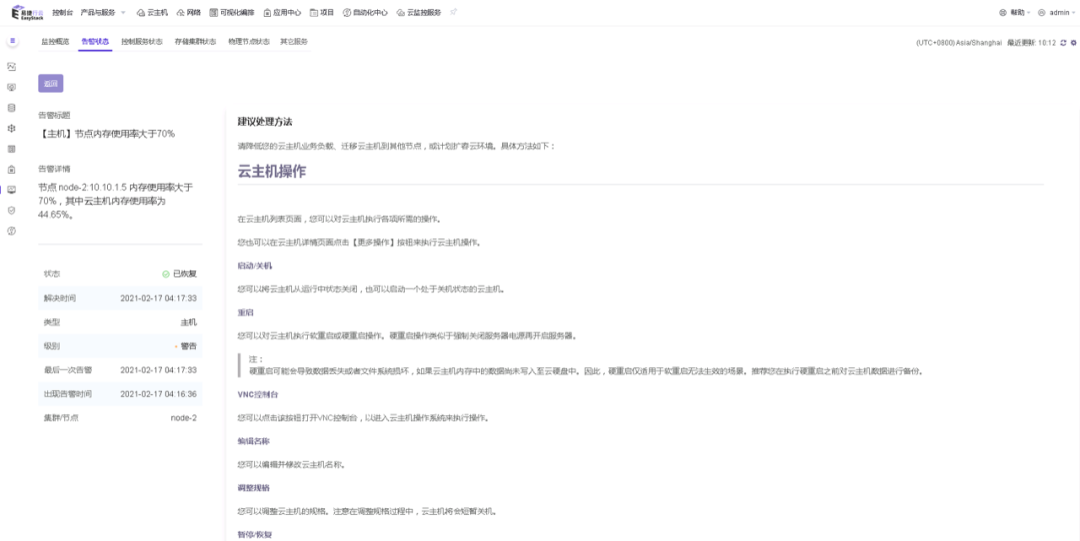Click the 可视化编排 icon in top bar

point(214,12)
